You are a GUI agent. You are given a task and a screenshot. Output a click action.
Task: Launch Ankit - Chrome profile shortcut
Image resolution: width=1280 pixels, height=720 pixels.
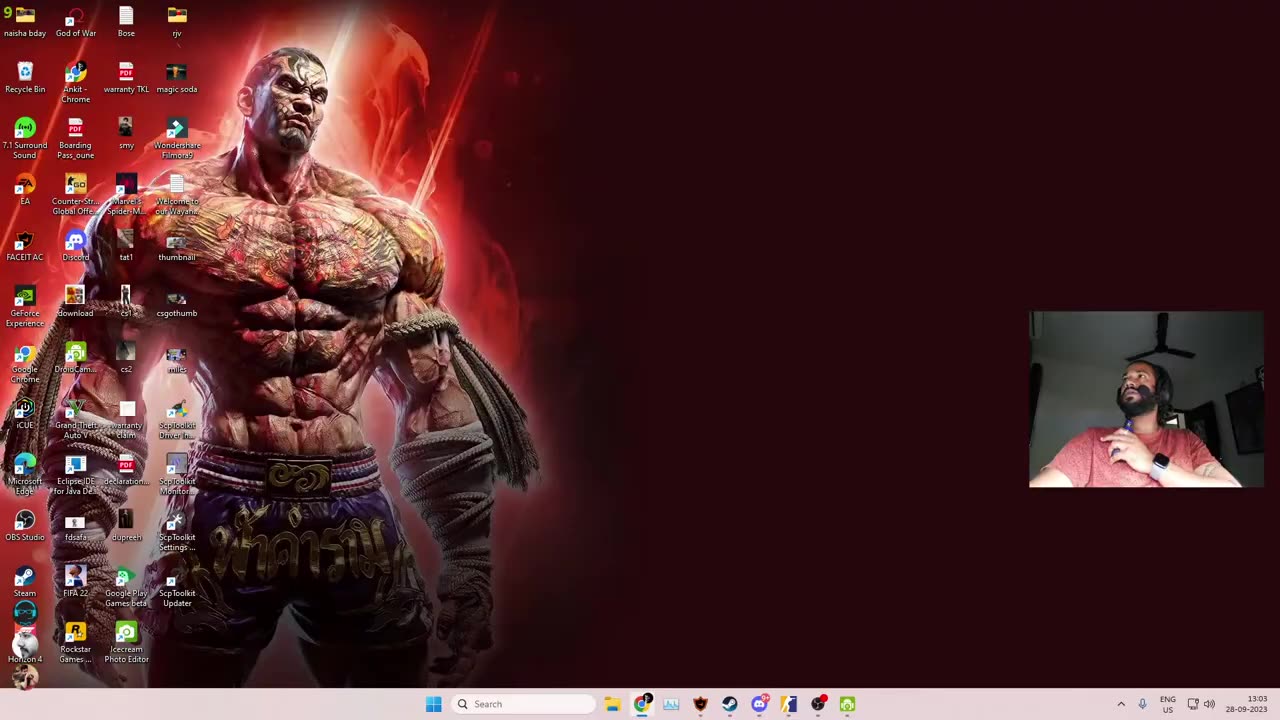click(x=76, y=83)
